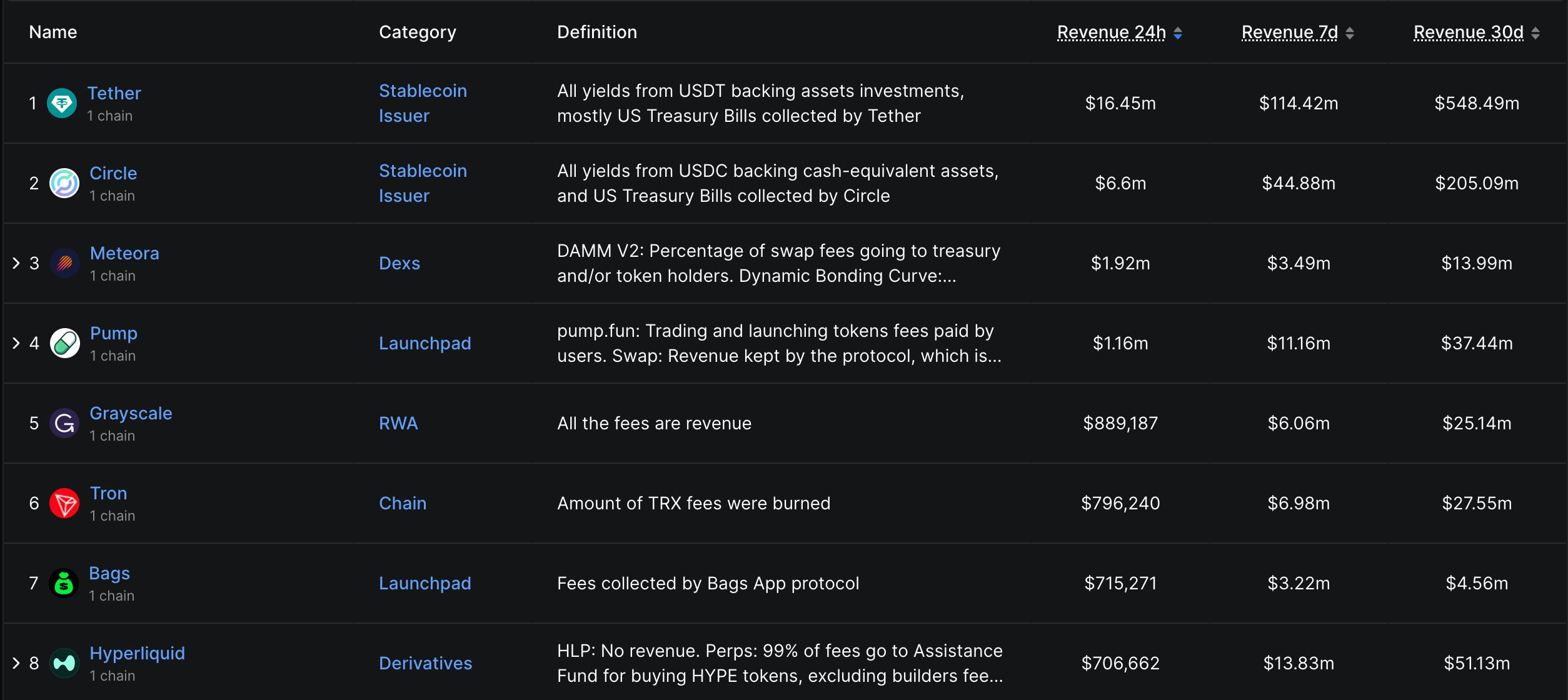Image resolution: width=1568 pixels, height=700 pixels.
Task: Open the Grayscale protocol link
Action: point(131,413)
